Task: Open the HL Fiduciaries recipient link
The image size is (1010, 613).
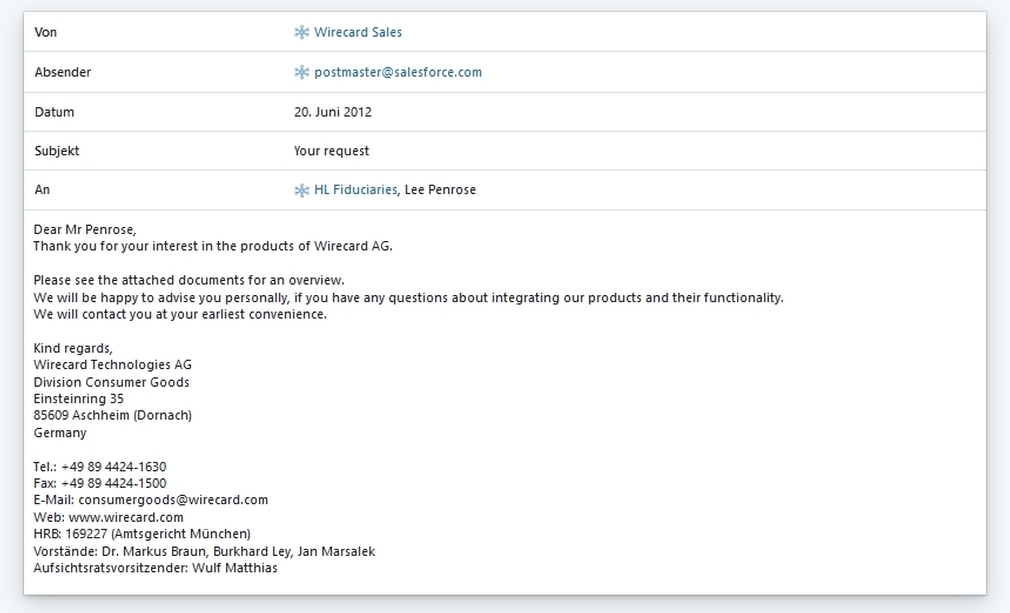Action: click(356, 190)
